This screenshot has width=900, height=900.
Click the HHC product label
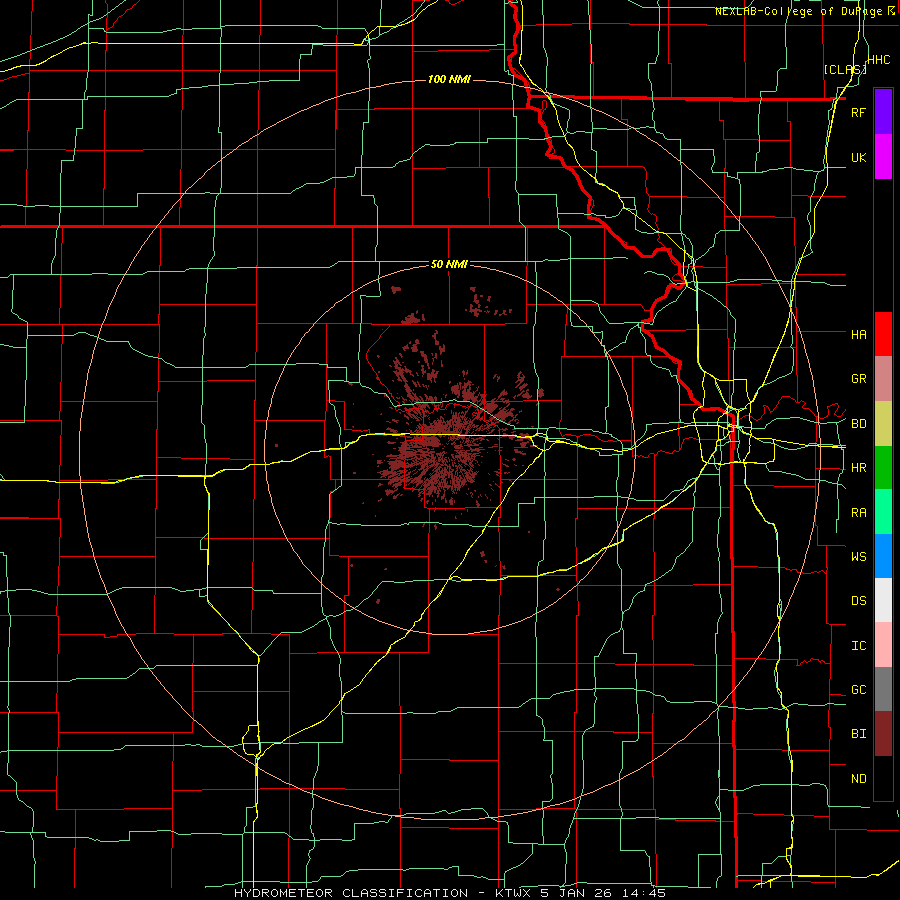click(x=879, y=60)
